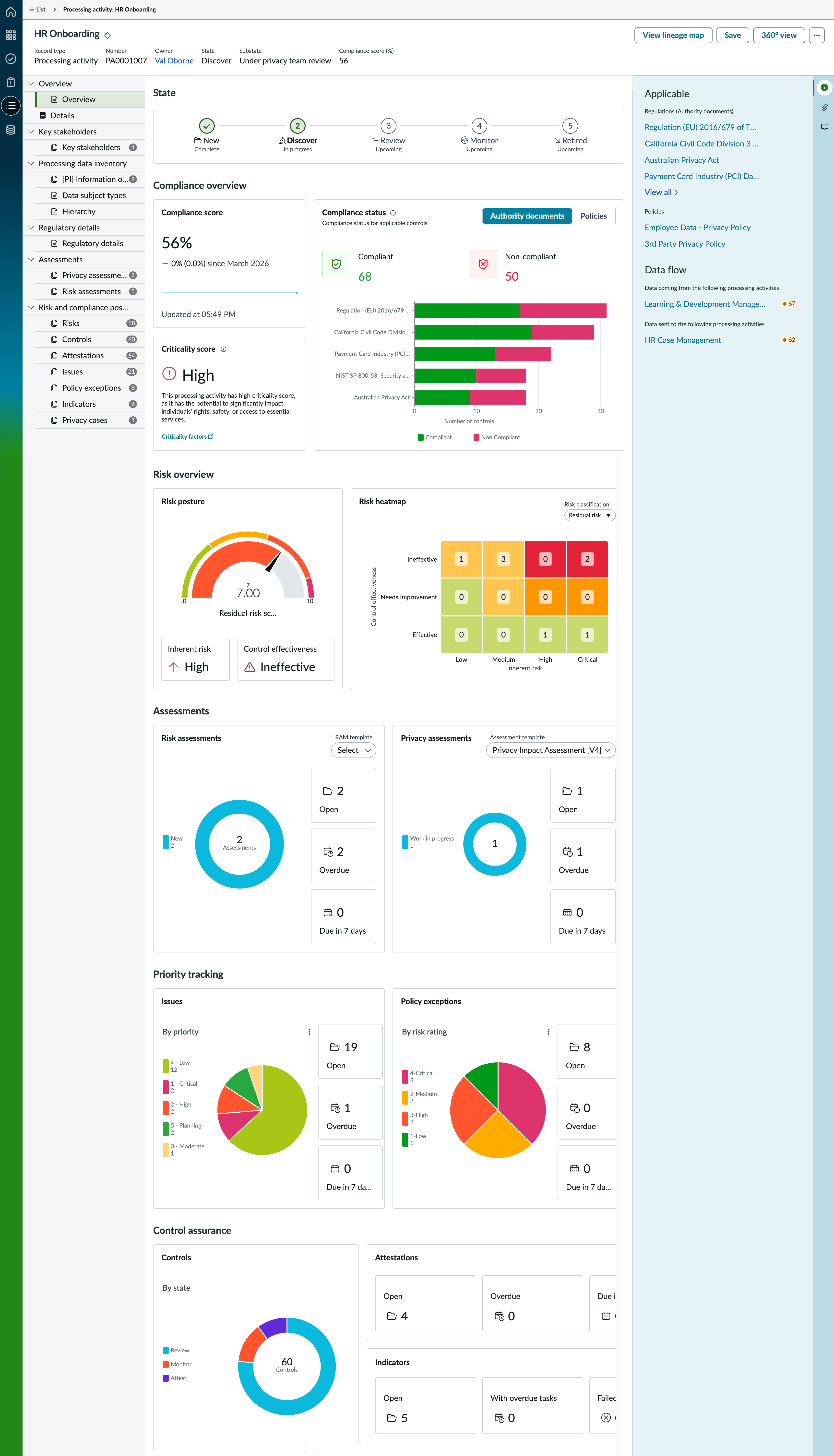The width and height of the screenshot is (834, 1456).
Task: Click info icon next to Criticality score
Action: pyautogui.click(x=223, y=349)
